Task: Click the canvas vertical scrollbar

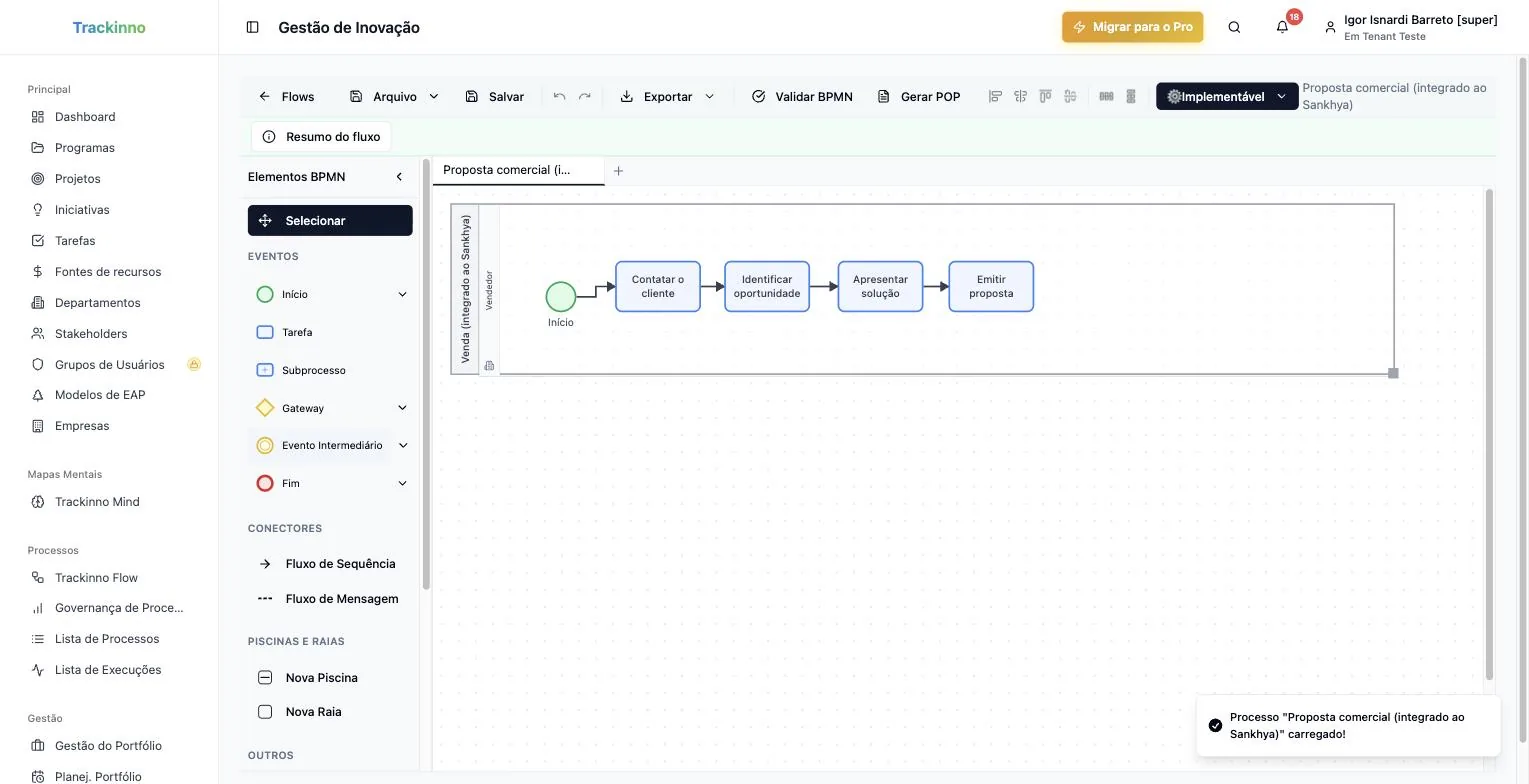Action: click(1490, 435)
